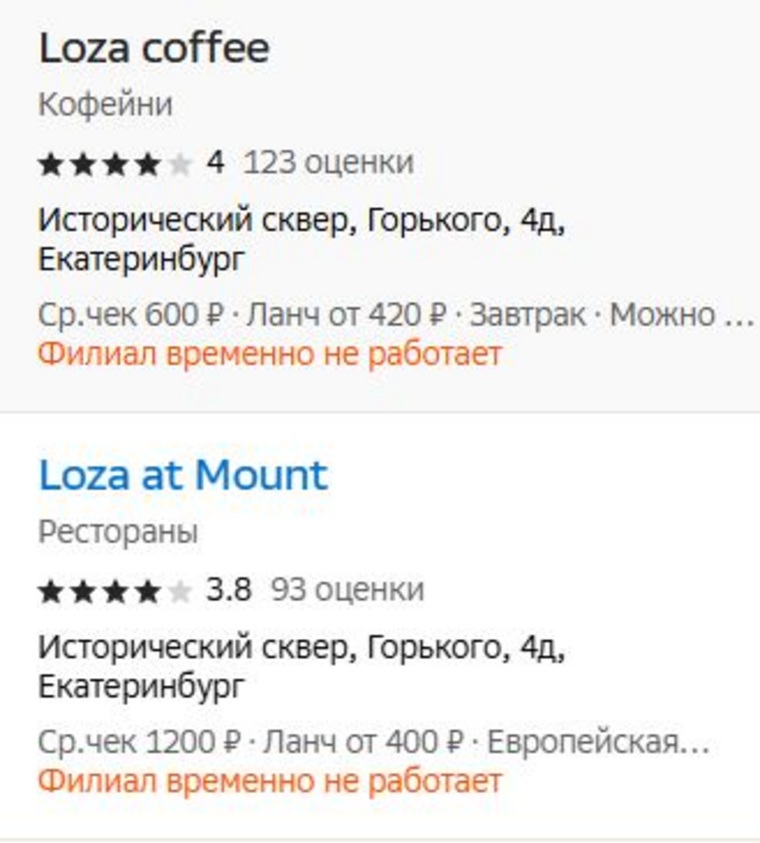Click the fifth gray star of Loza at Mount

(180, 591)
